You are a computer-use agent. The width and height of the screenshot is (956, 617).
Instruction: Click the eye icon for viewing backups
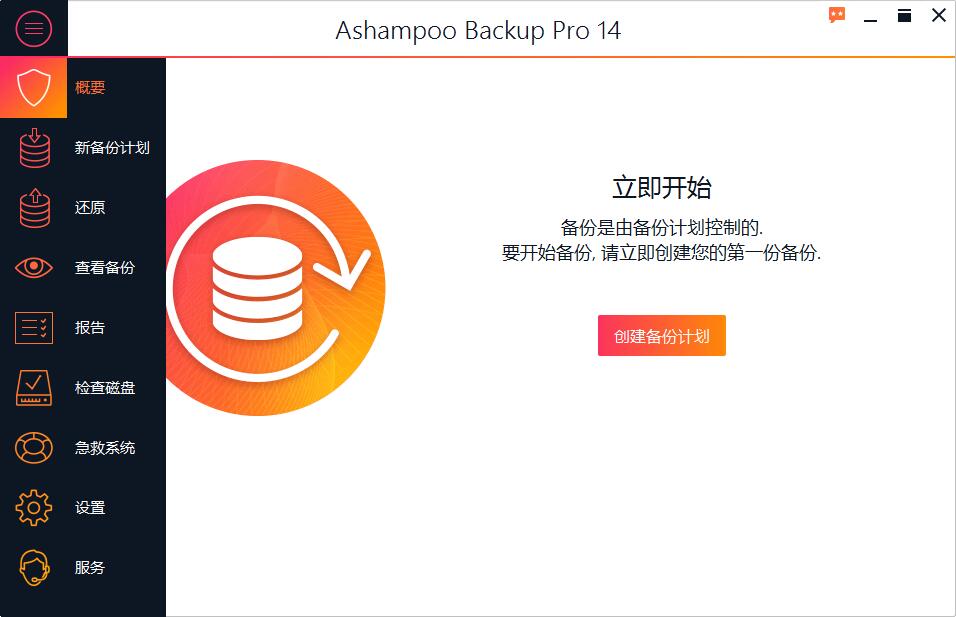(x=34, y=267)
